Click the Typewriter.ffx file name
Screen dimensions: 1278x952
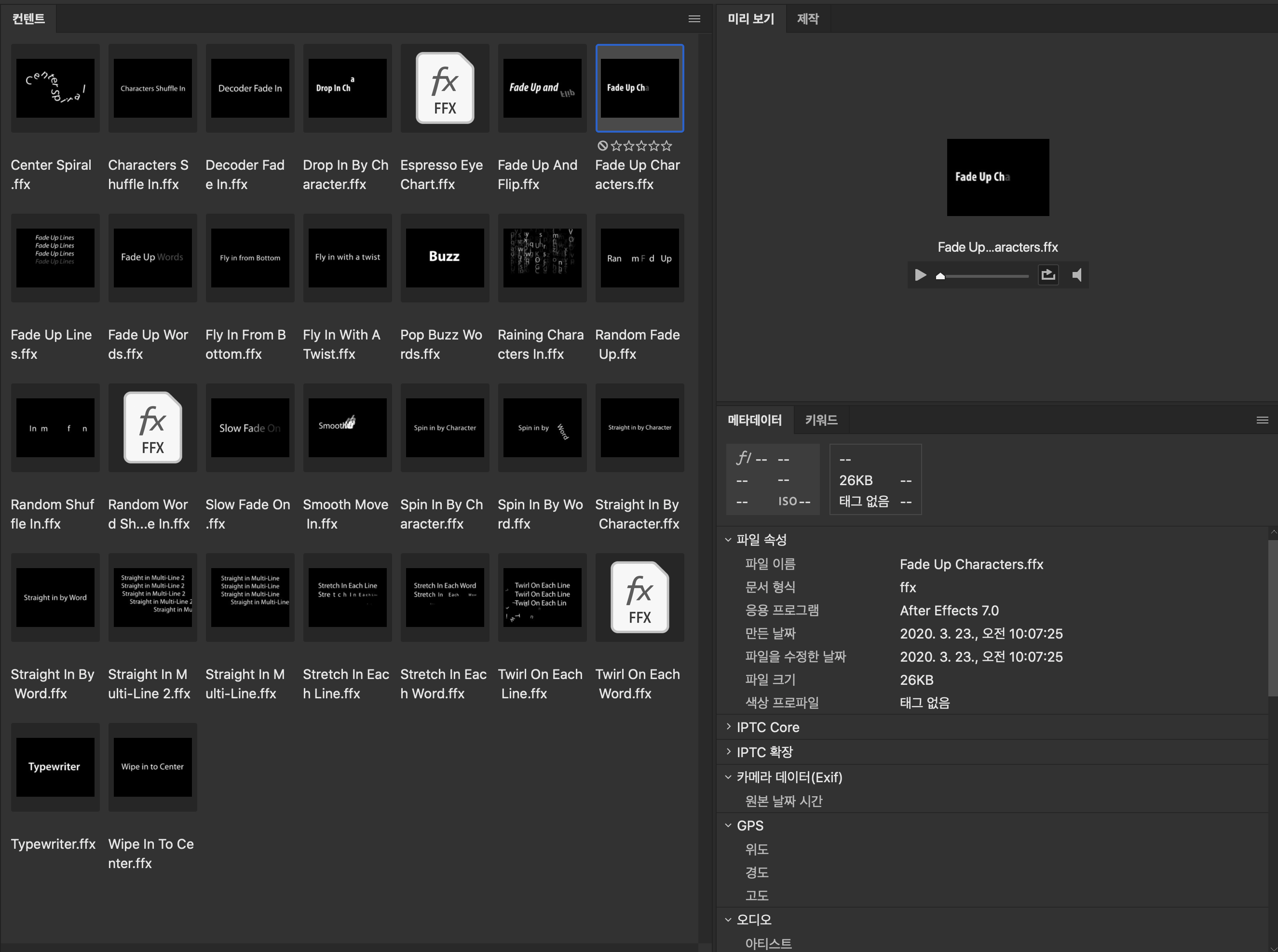click(x=53, y=843)
